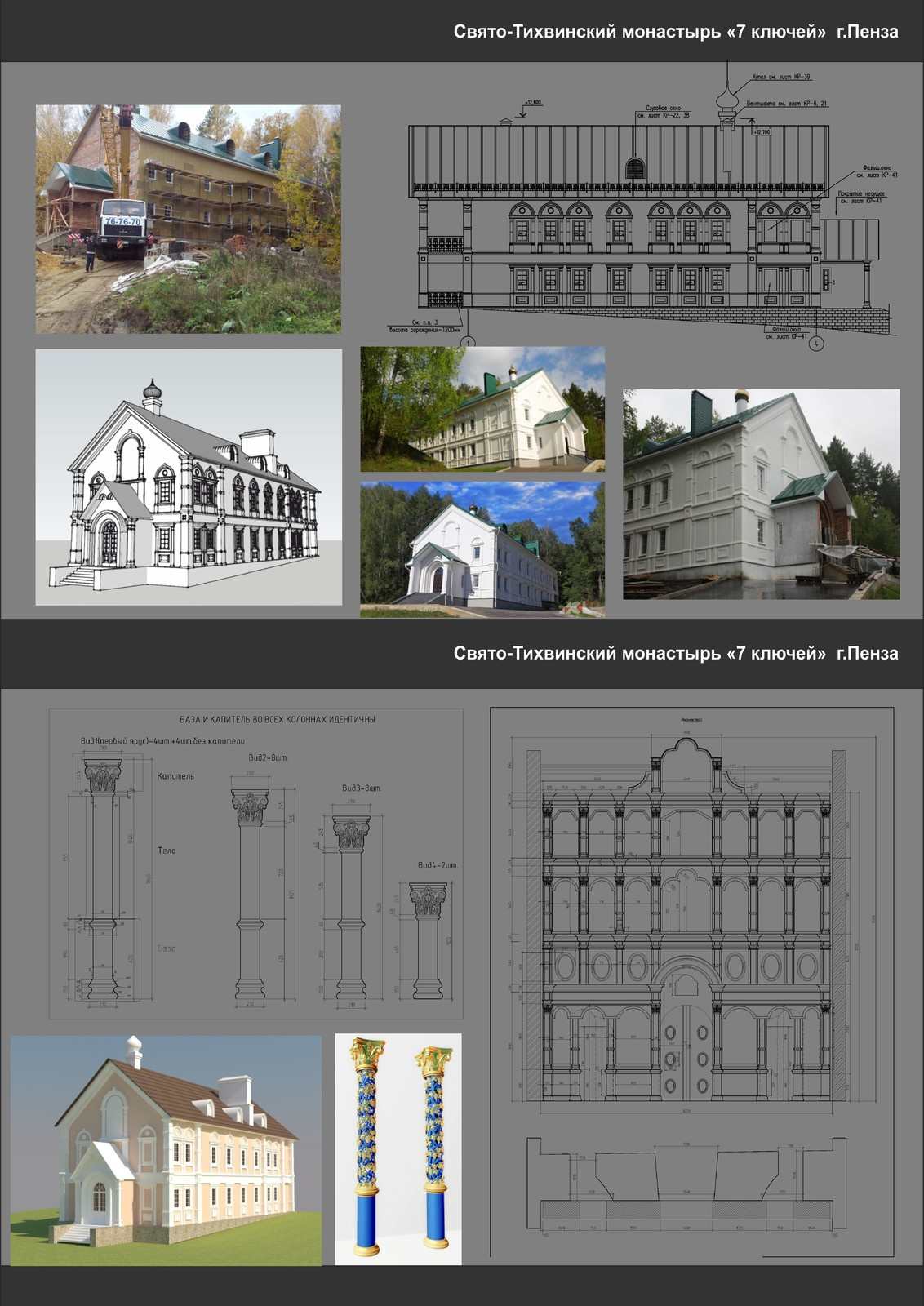This screenshot has height=1306, width=924.
Task: Click axis marker circle number 4
Action: click(816, 344)
